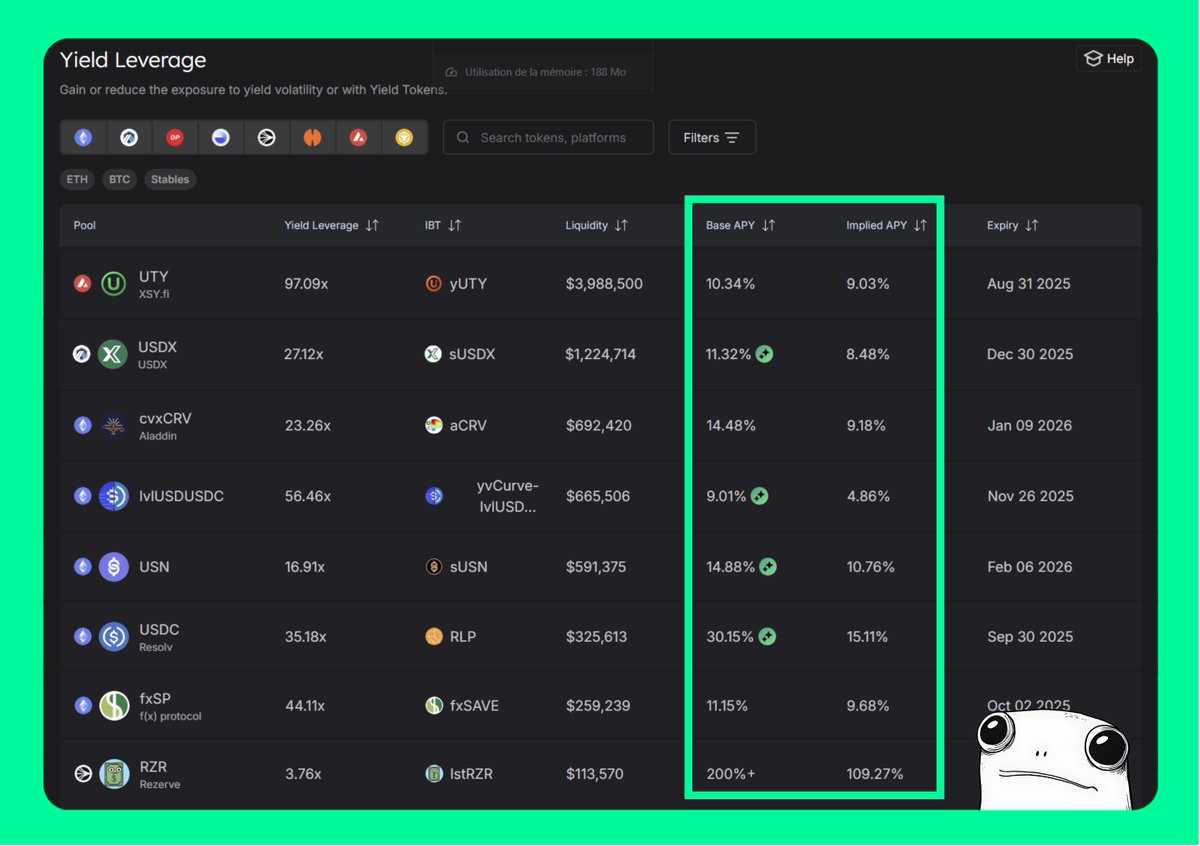Screen dimensions: 1200x846
Task: Sort by Yield Leverage column
Action: coord(331,226)
